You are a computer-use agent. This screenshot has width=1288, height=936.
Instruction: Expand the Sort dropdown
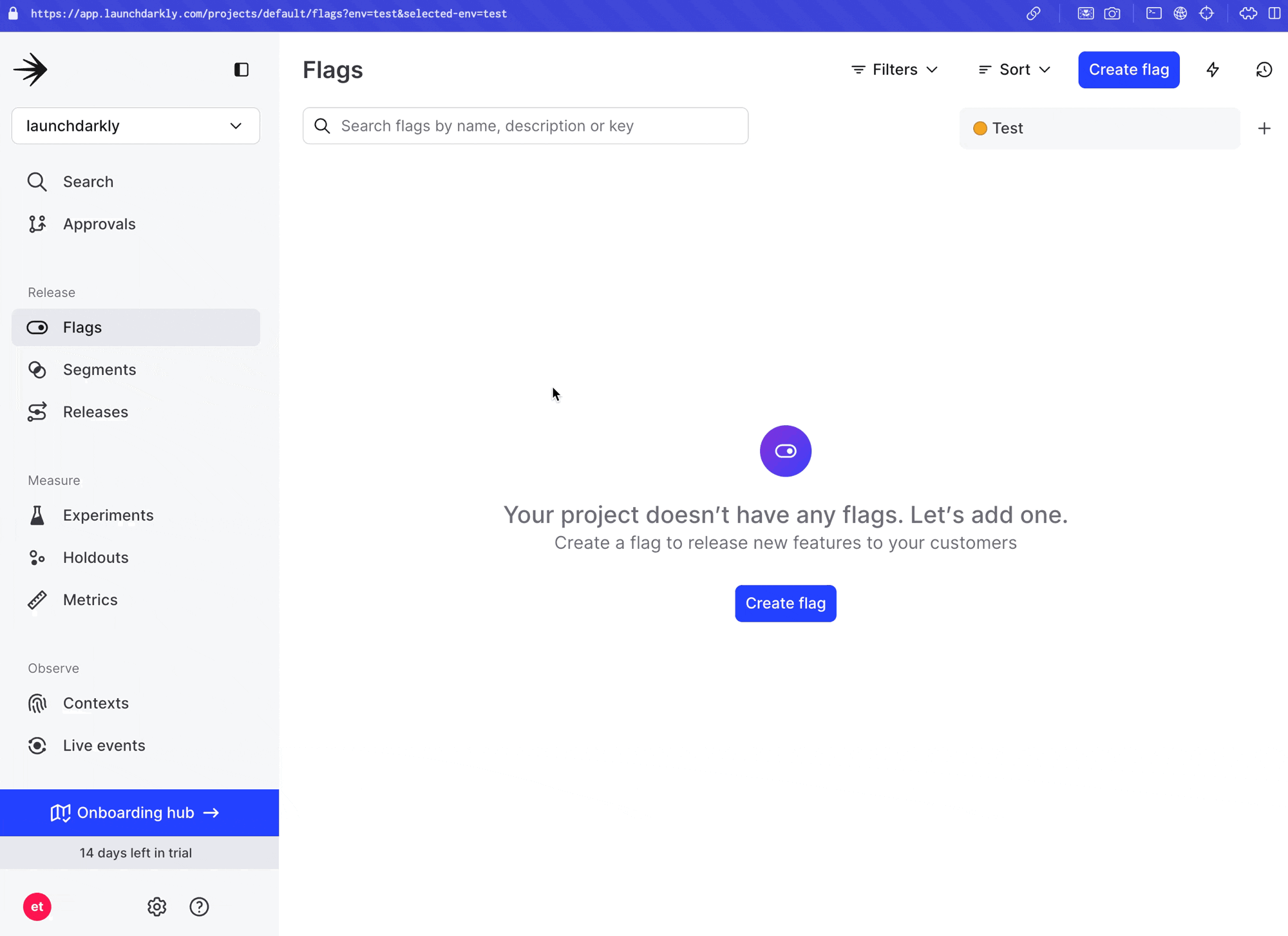coord(1014,70)
